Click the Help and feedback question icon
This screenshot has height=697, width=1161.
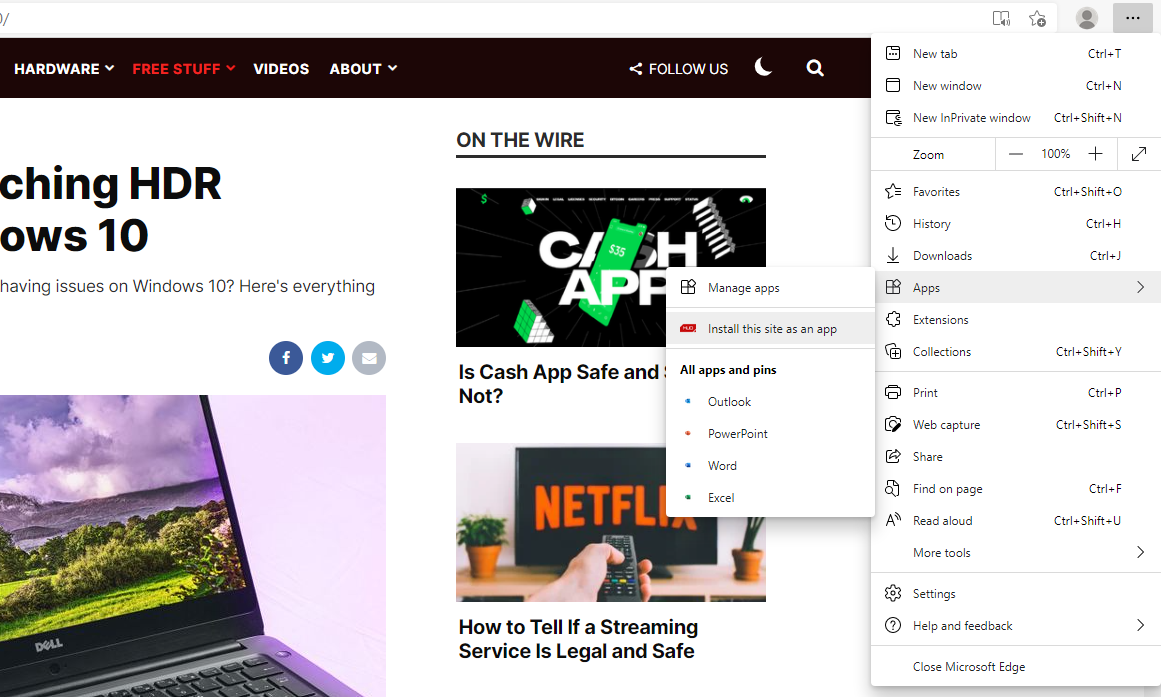pos(893,625)
